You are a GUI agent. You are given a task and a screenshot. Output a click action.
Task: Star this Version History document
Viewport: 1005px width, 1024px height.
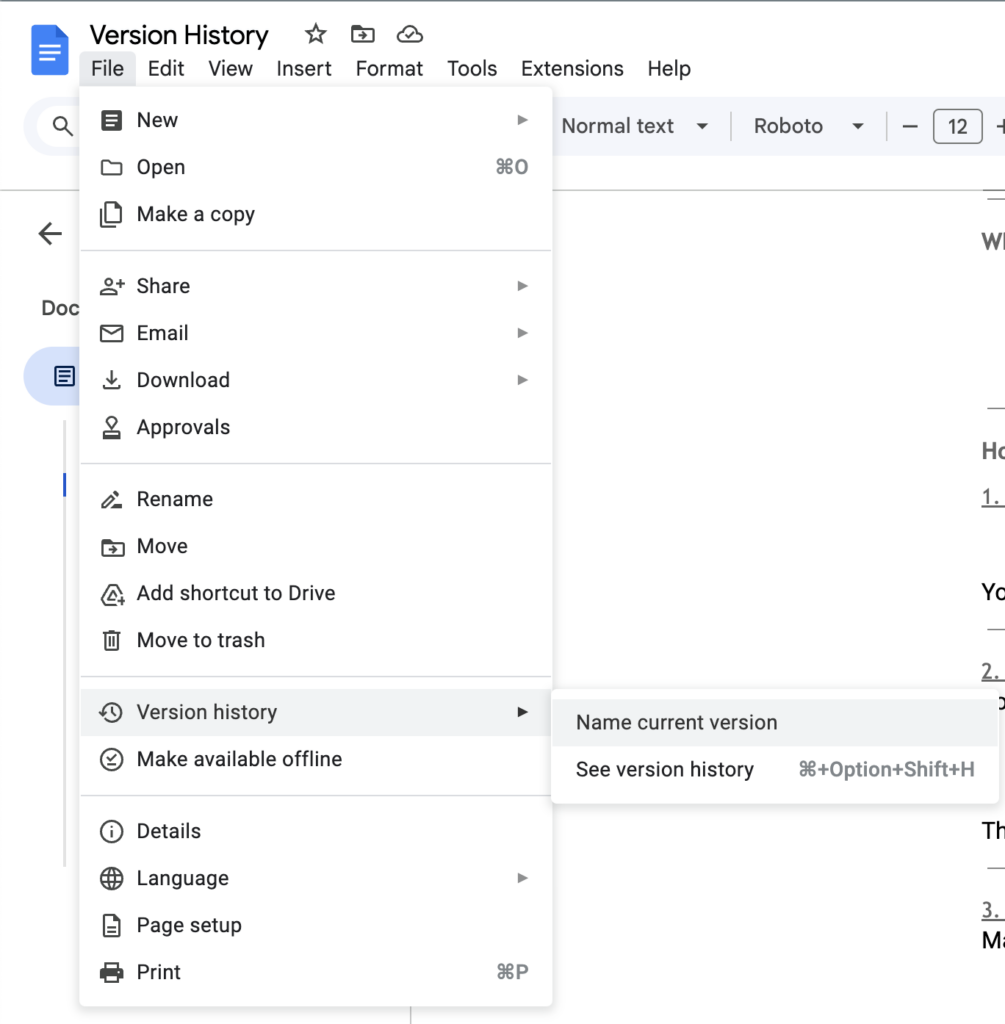[316, 35]
